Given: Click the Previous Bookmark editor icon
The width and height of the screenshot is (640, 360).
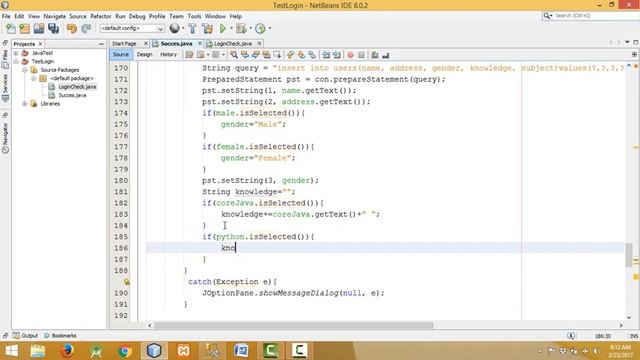Looking at the screenshot, I should pos(291,55).
